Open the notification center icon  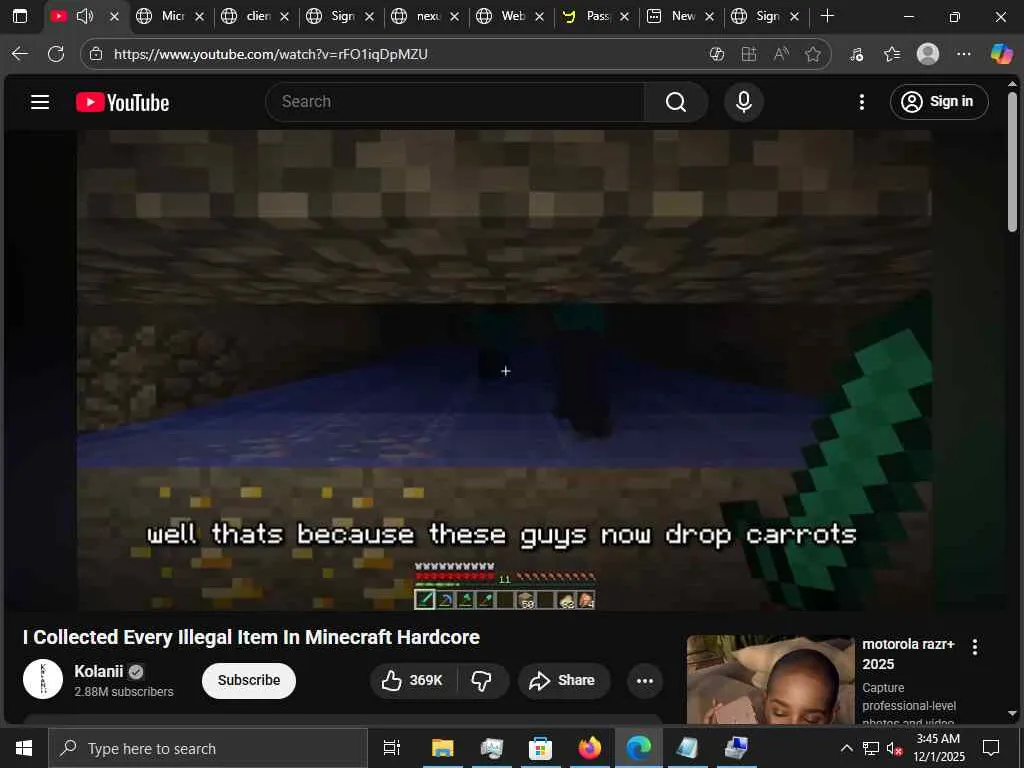coord(991,748)
